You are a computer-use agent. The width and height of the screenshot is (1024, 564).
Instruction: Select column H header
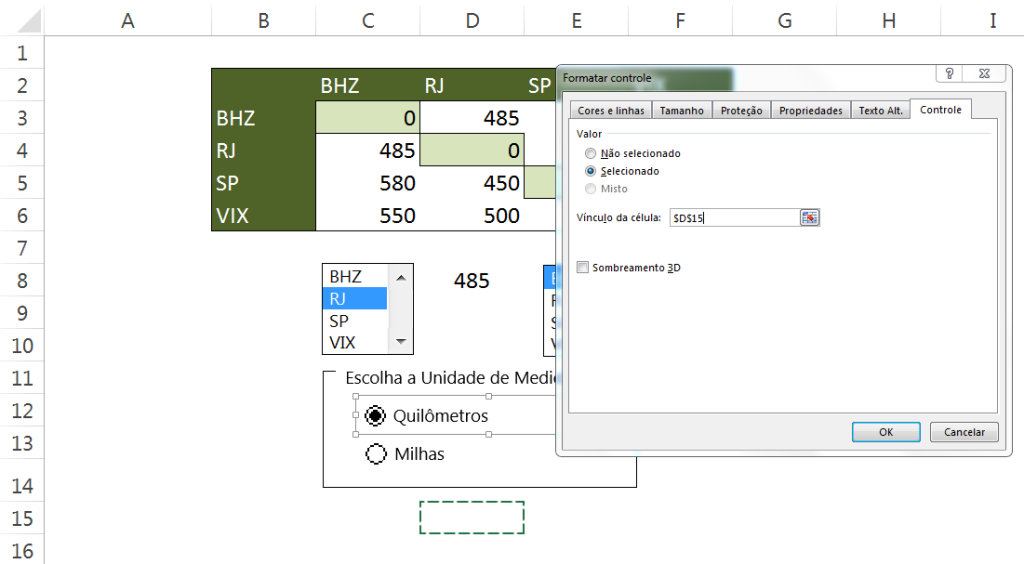click(889, 20)
